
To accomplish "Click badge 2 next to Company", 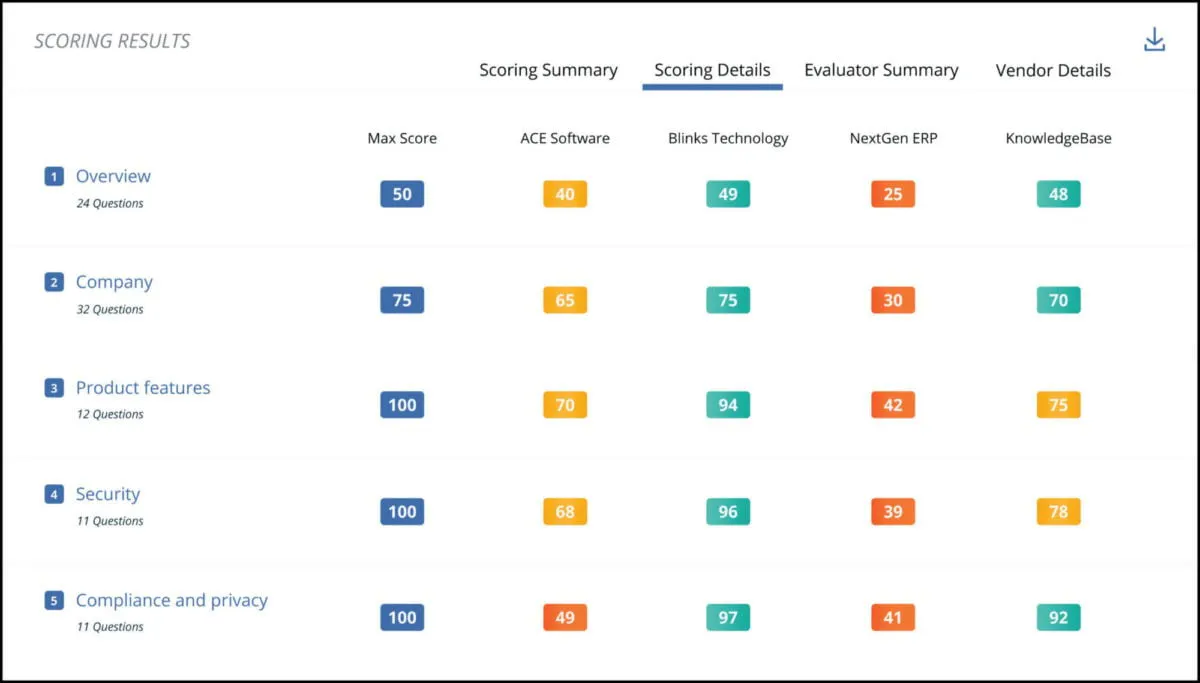I will pyautogui.click(x=53, y=282).
